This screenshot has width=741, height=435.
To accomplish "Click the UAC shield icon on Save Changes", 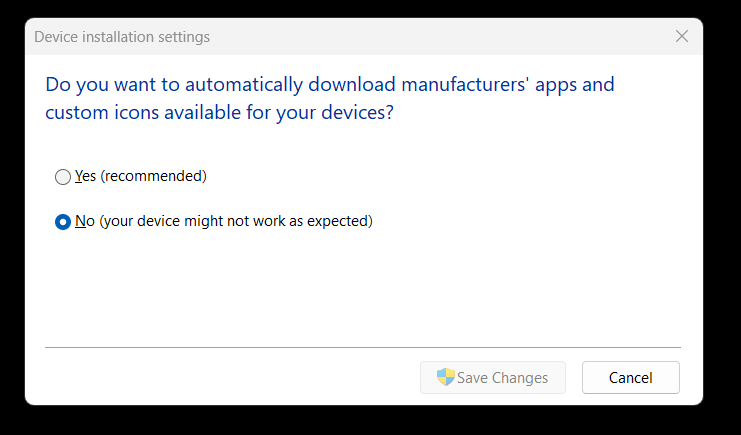I will click(446, 377).
